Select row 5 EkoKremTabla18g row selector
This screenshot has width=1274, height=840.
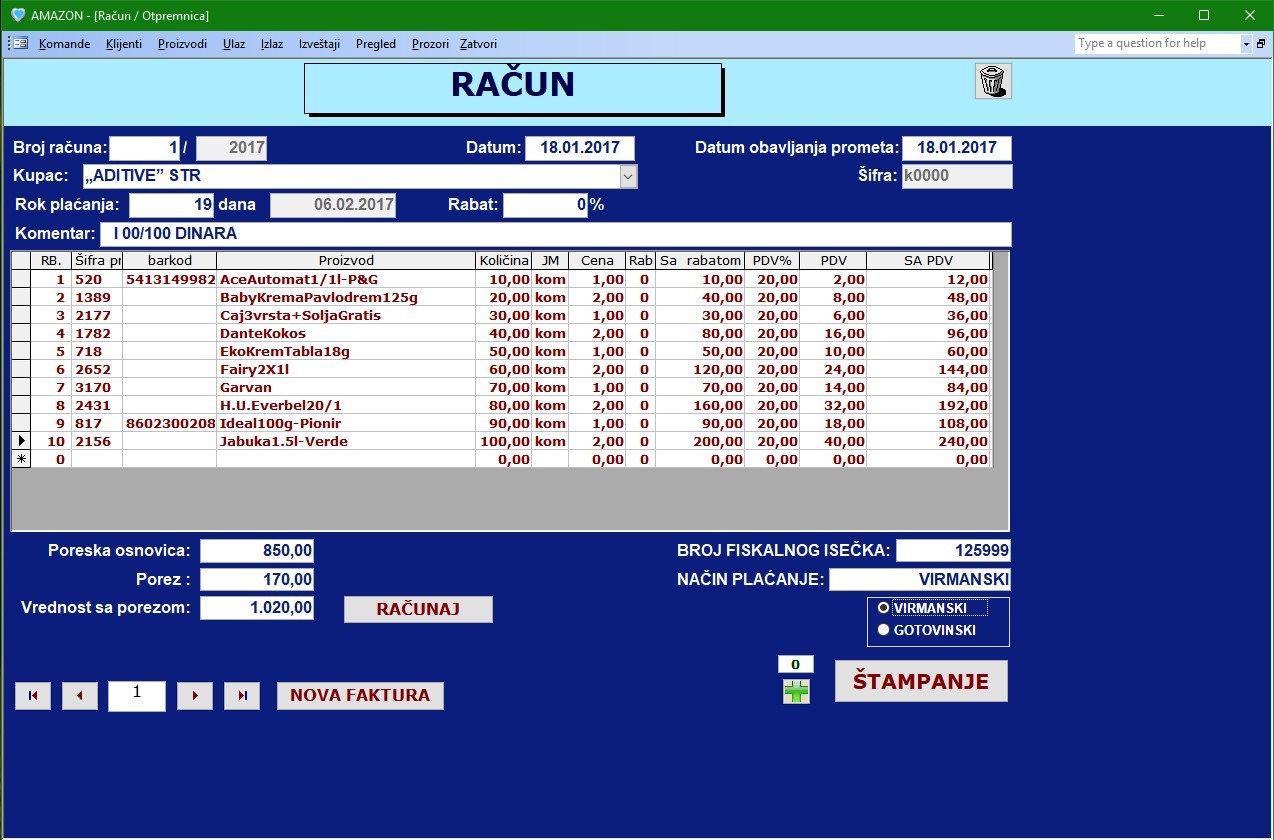[21, 351]
